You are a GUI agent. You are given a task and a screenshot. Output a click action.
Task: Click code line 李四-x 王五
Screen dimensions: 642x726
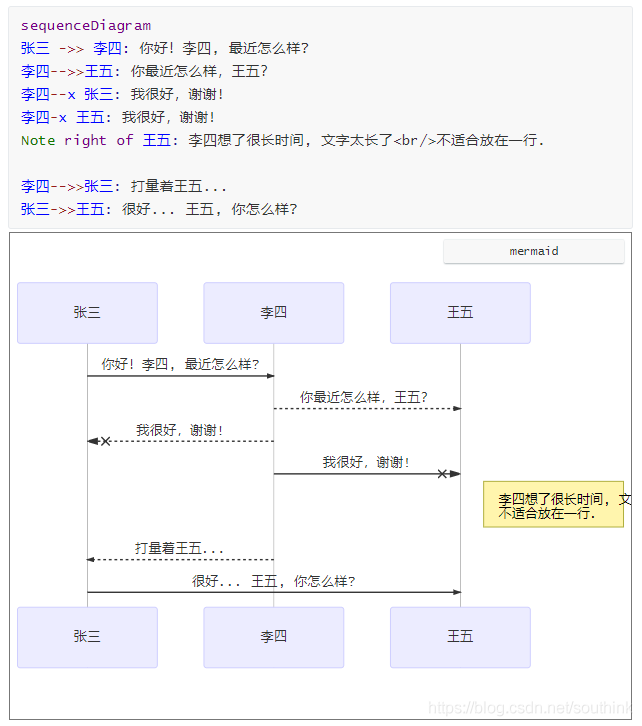118,117
